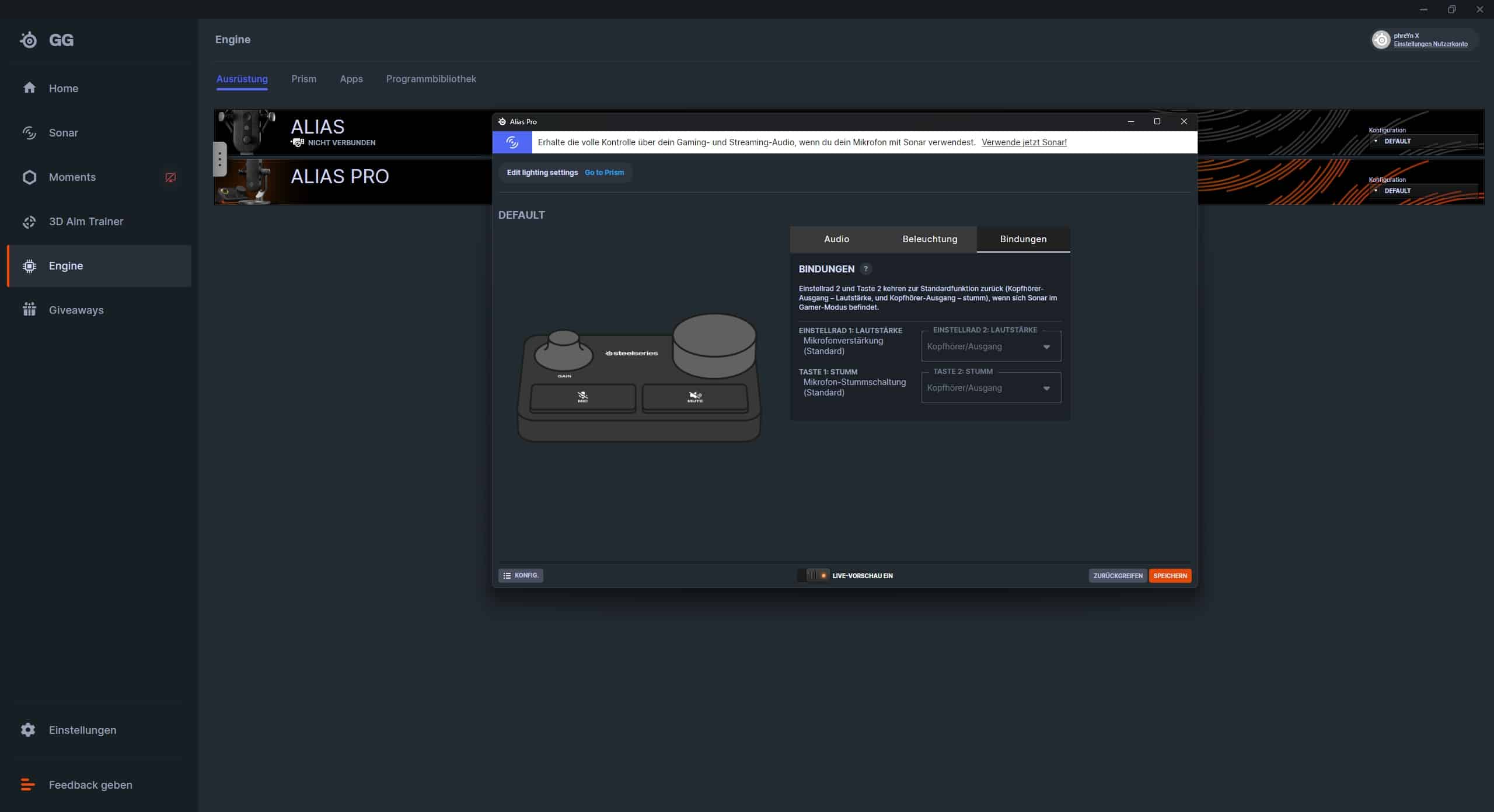This screenshot has height=812, width=1494.
Task: Click the Speichern button
Action: [x=1170, y=576]
